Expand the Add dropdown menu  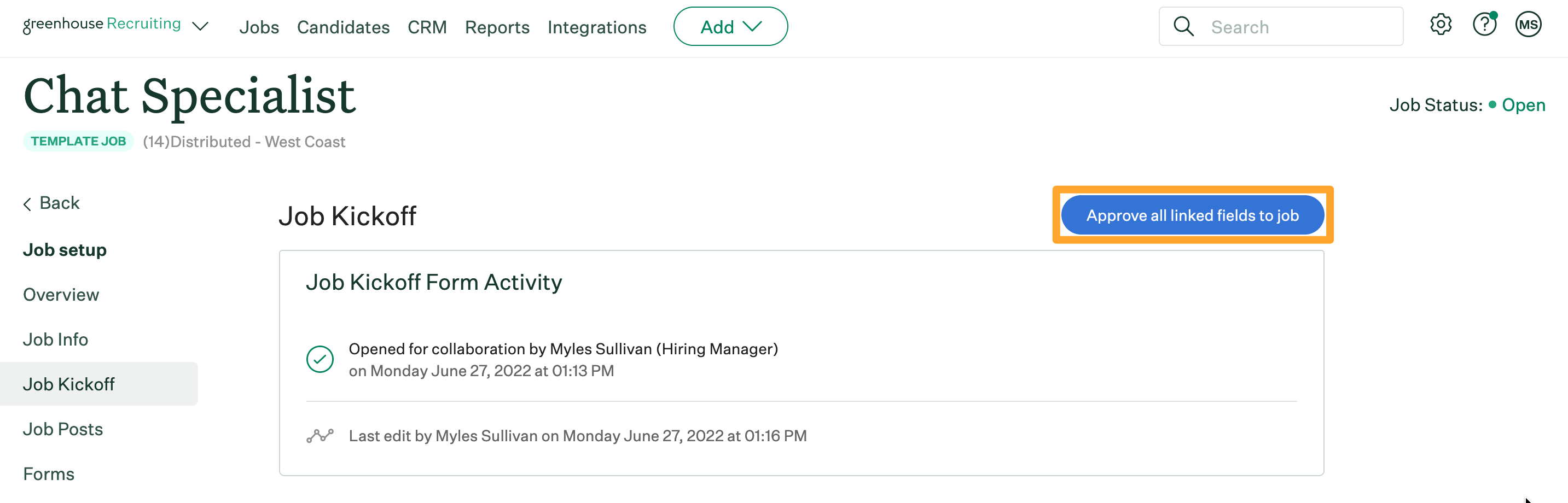tap(730, 26)
